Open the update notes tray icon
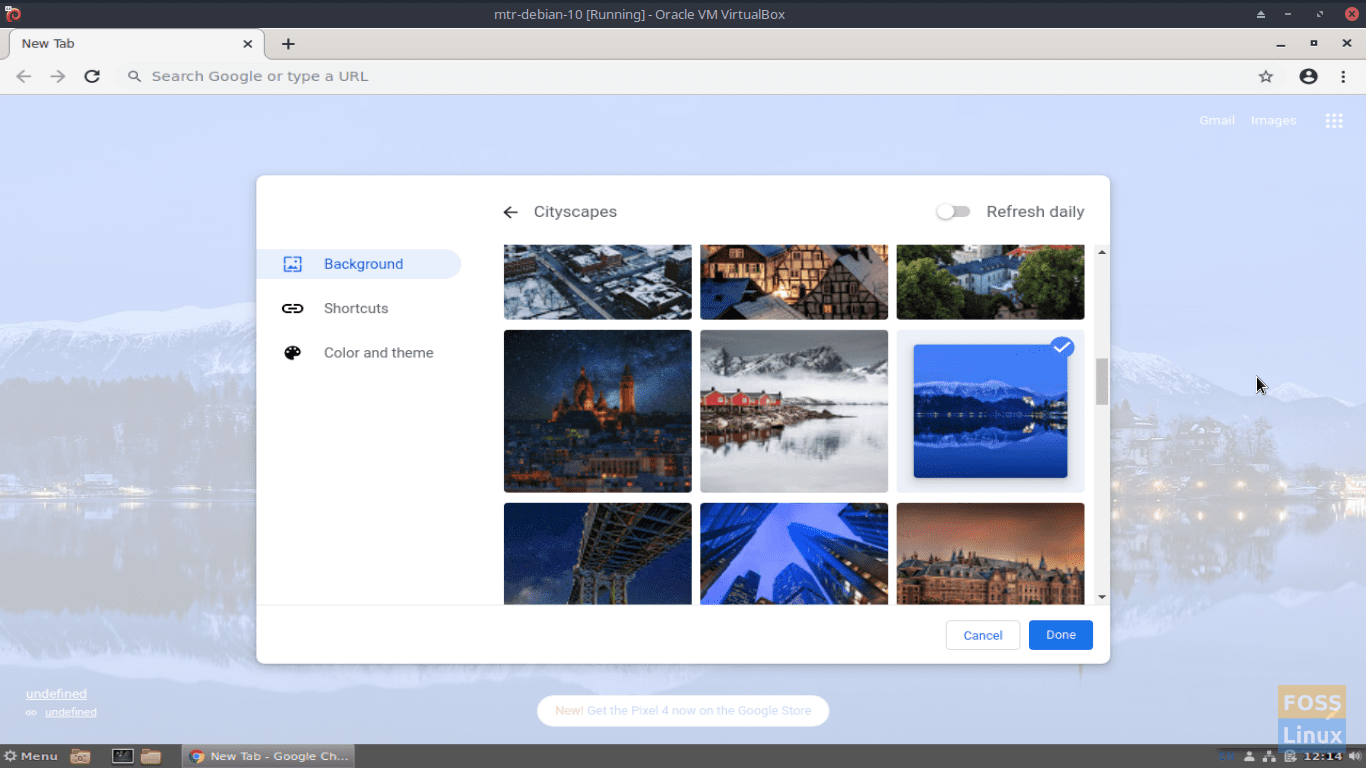 coord(1291,756)
